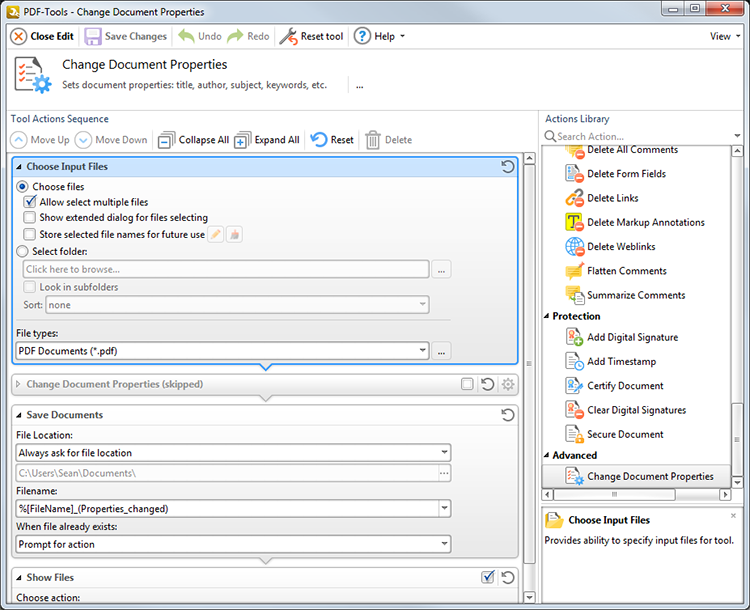This screenshot has width=750, height=610.
Task: Click the folder path browse field
Action: [226, 269]
